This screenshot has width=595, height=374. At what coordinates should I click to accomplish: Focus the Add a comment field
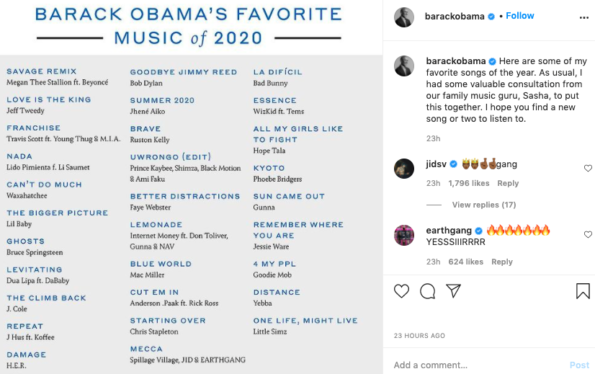click(x=478, y=365)
